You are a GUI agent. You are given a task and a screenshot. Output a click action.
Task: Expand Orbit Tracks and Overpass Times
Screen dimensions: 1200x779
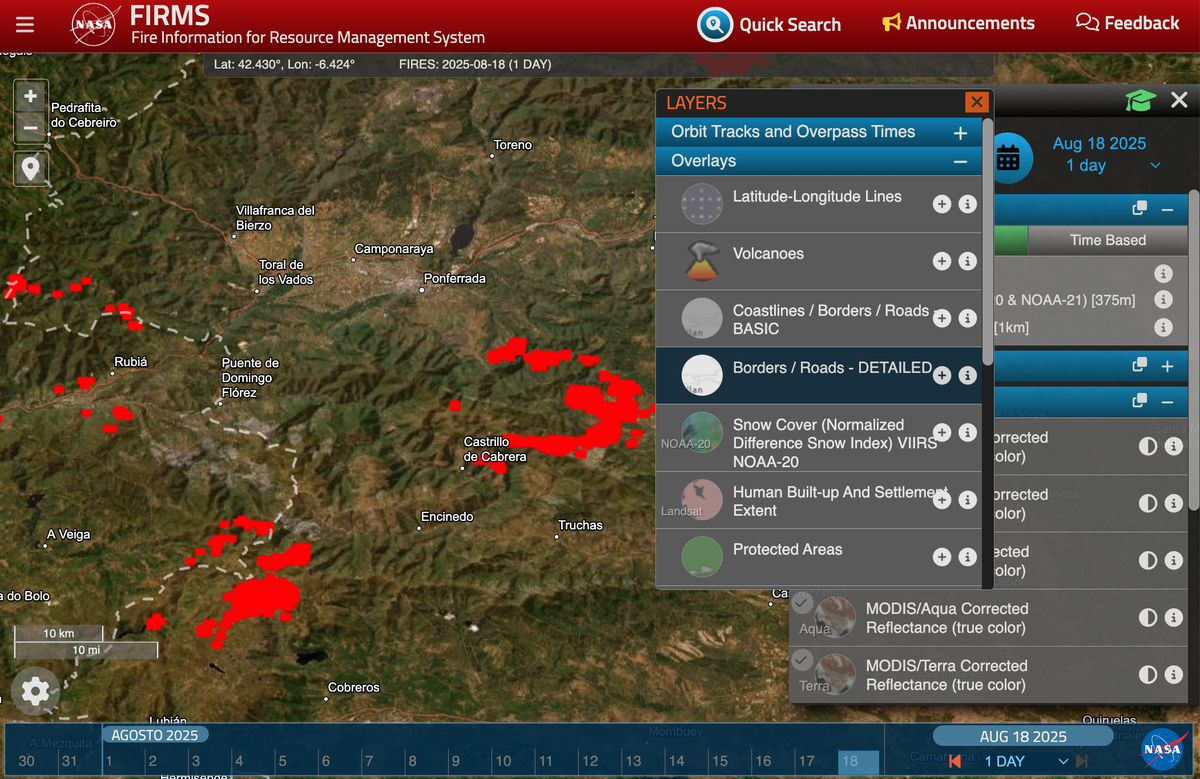960,132
